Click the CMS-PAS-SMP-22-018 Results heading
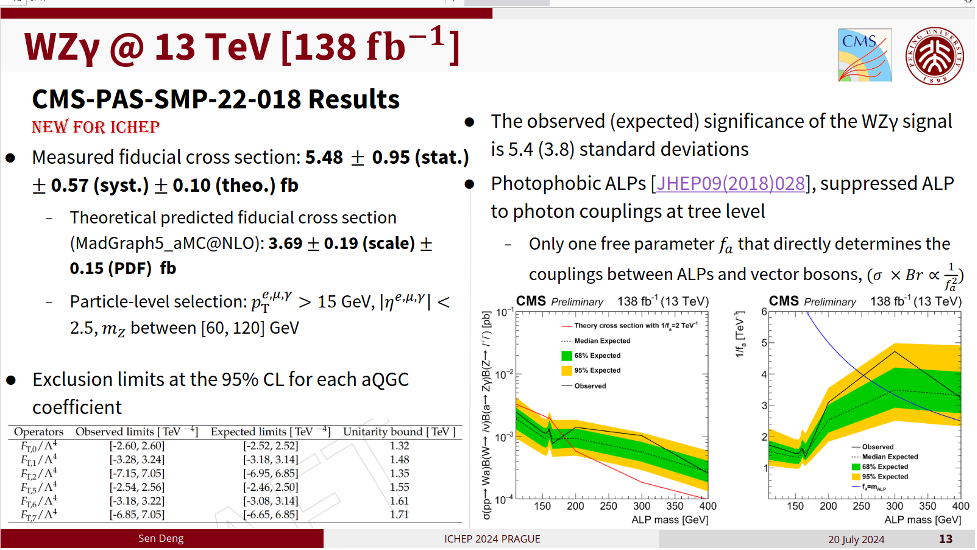977x550 pixels. (216, 99)
